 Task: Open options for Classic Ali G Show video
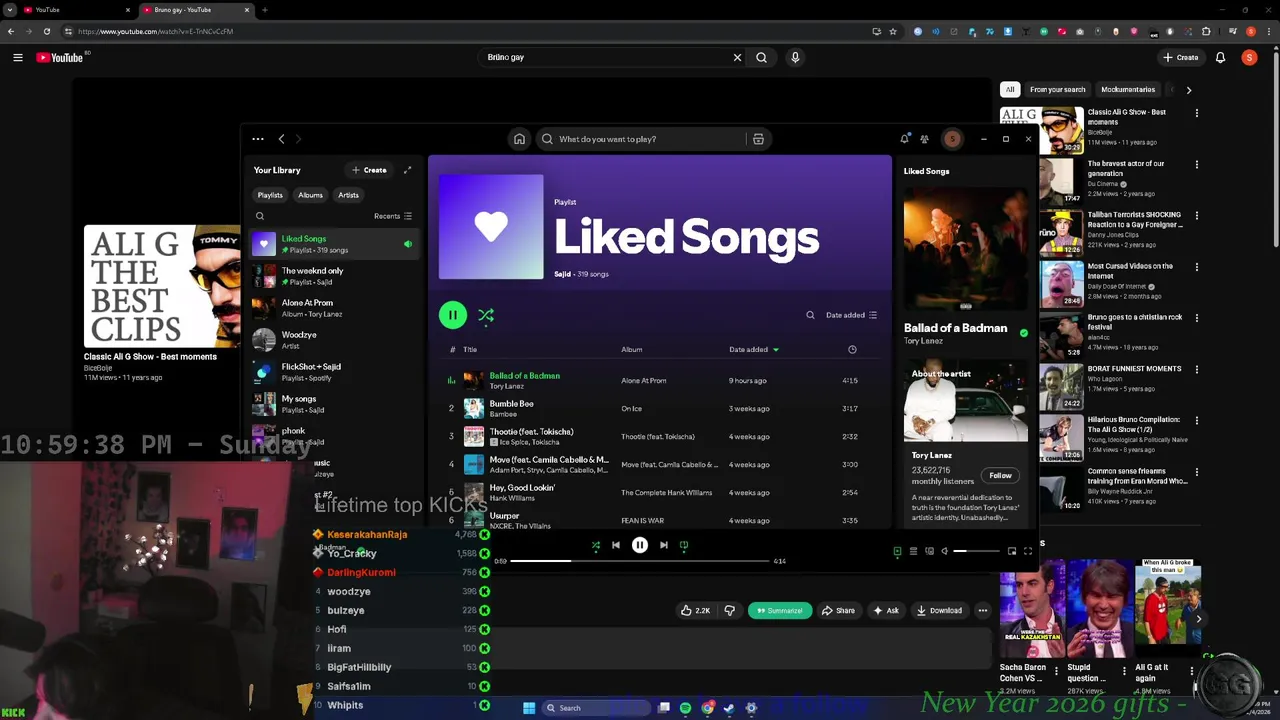coord(1197,113)
